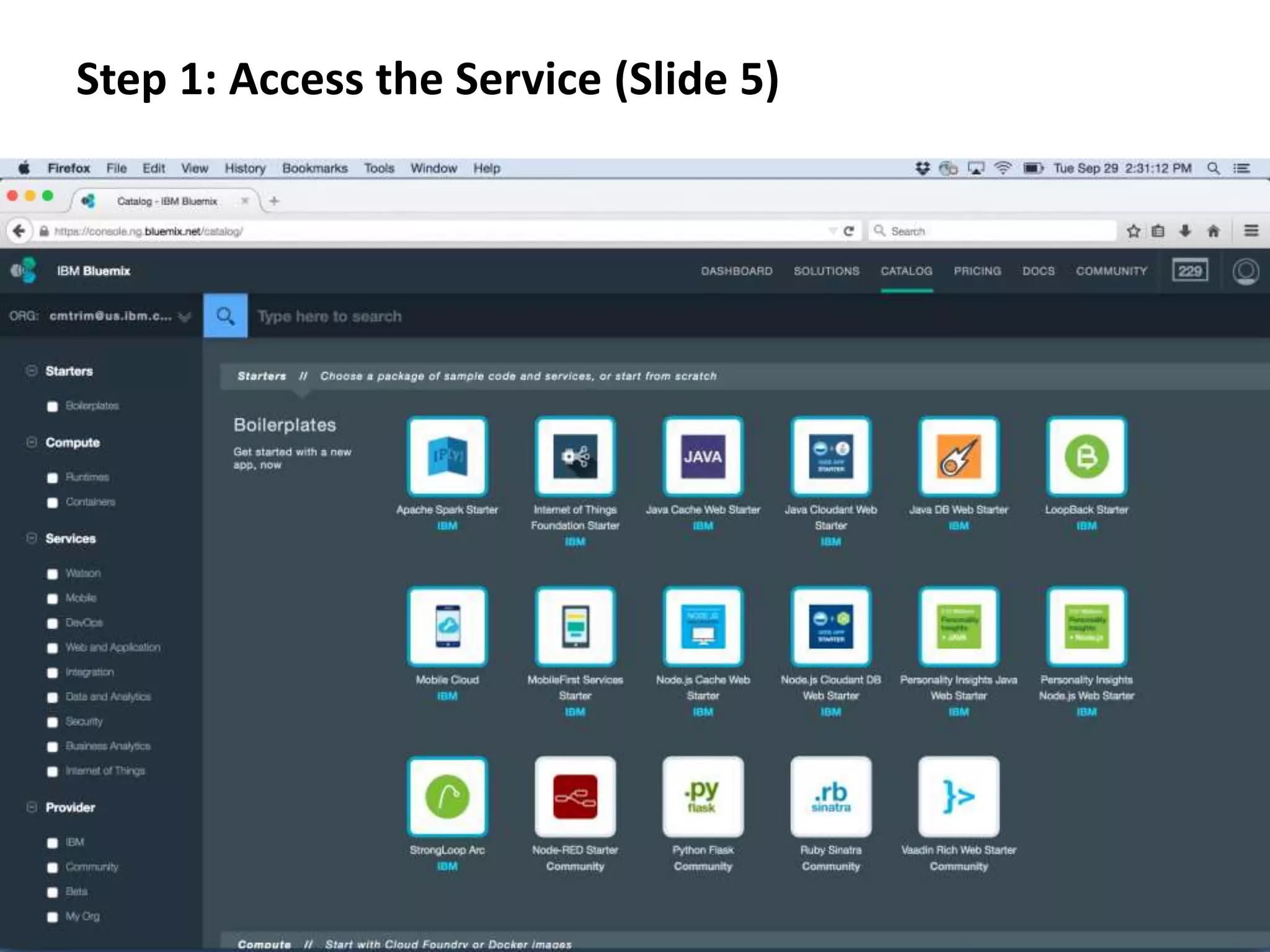The height and width of the screenshot is (952, 1270).
Task: Check the Security filter
Action: coord(53,722)
